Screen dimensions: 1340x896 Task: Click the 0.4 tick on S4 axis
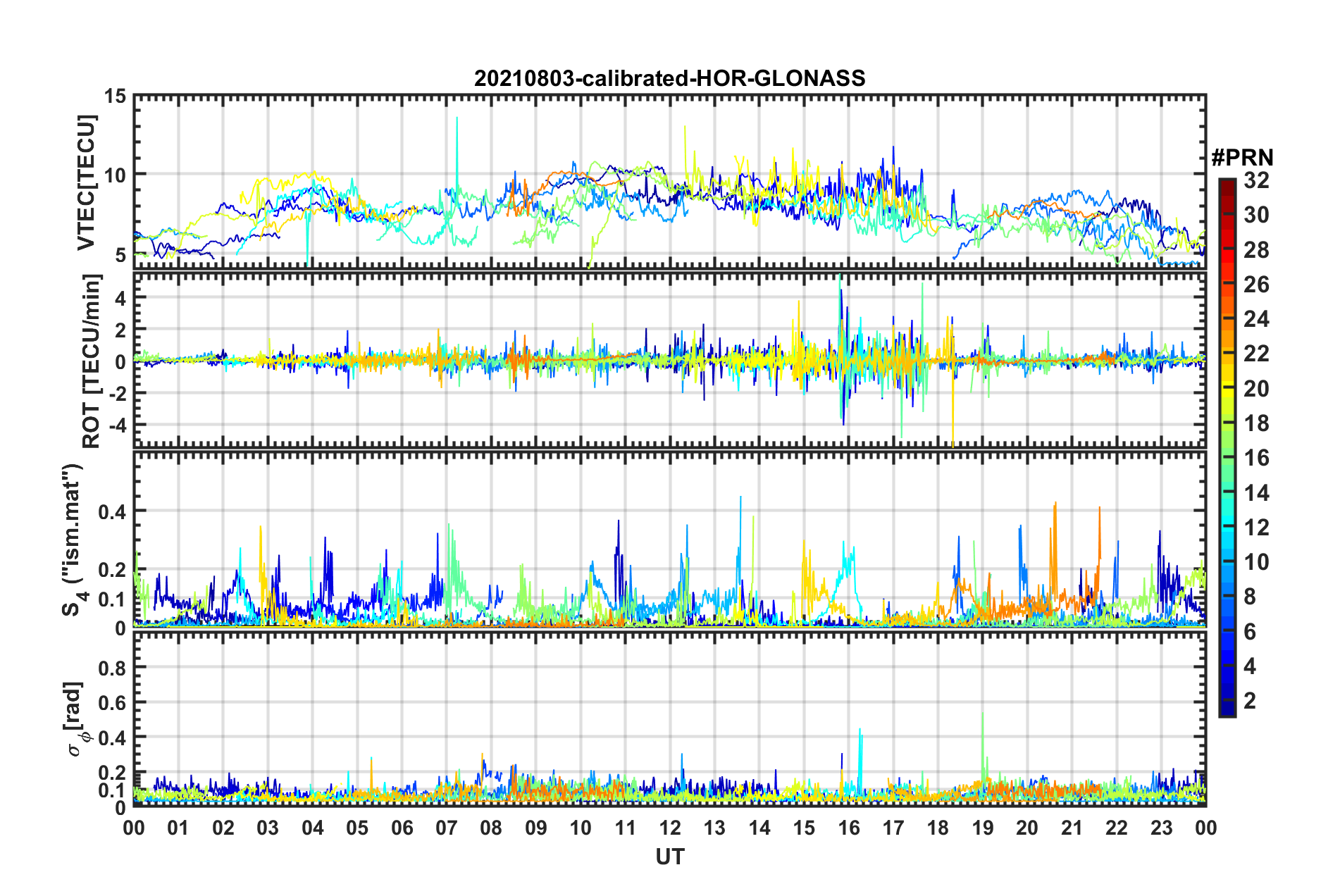[113, 512]
